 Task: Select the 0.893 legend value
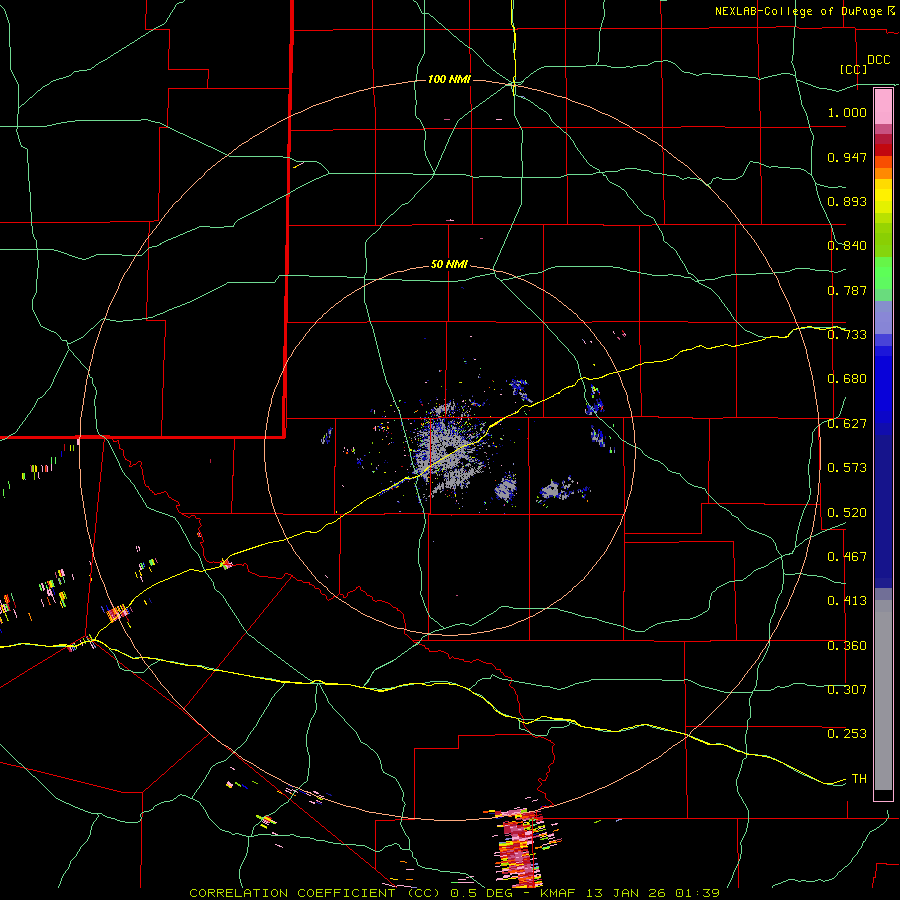(847, 201)
